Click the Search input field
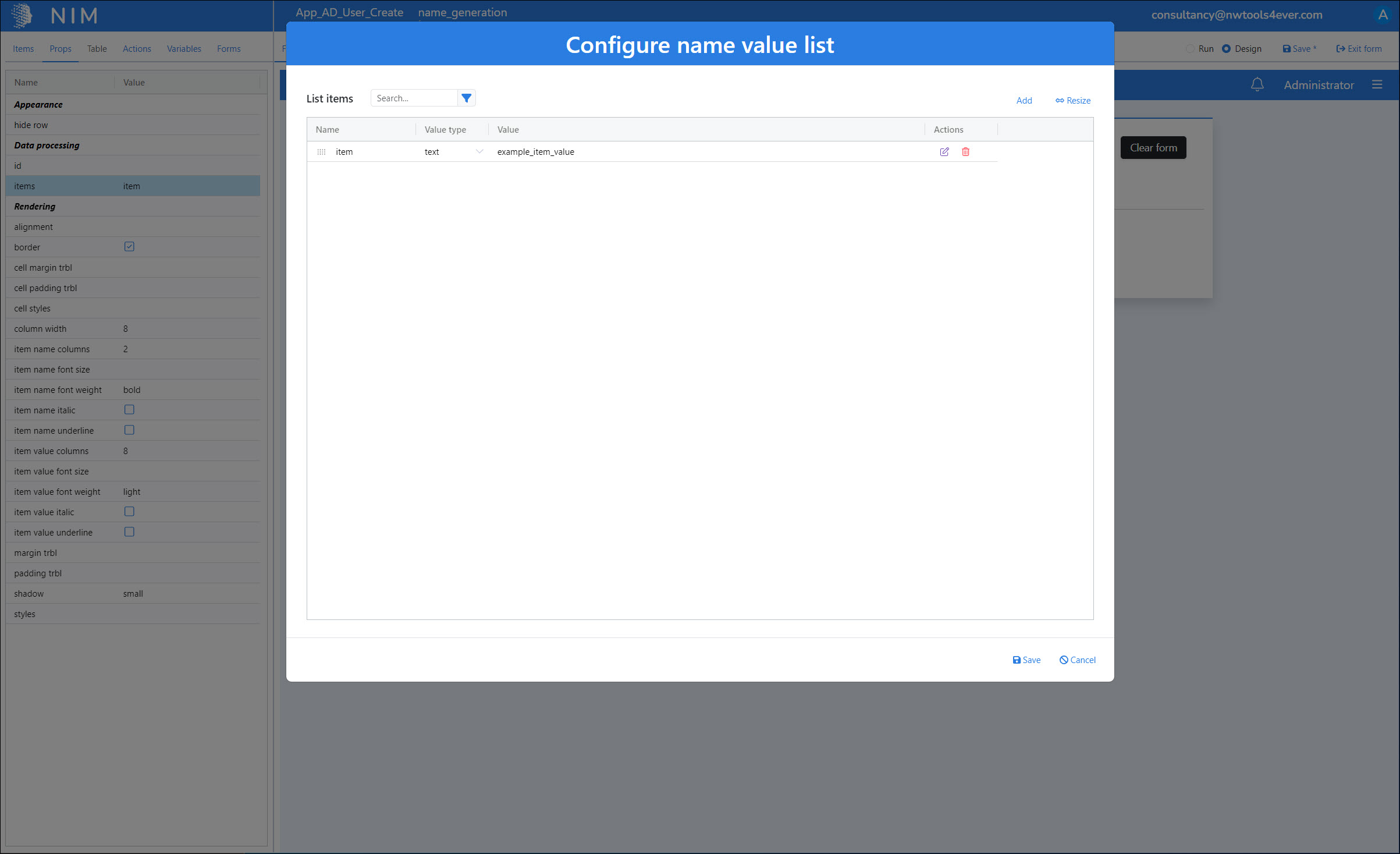 click(x=413, y=98)
